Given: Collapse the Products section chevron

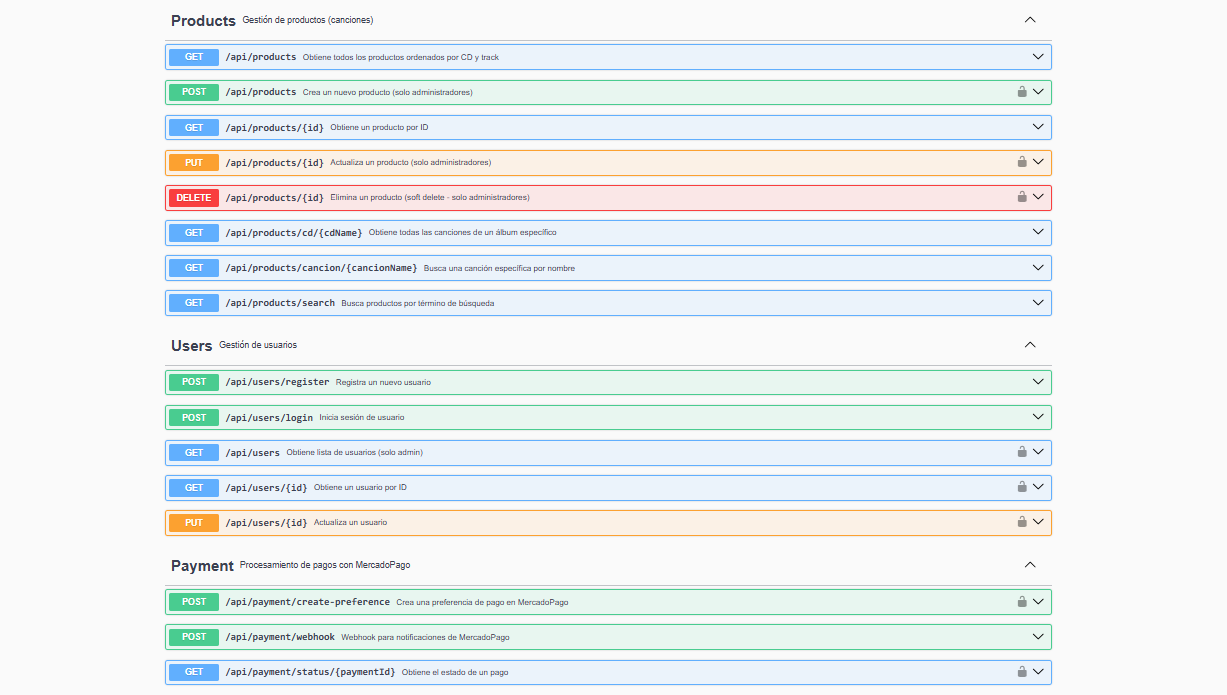Looking at the screenshot, I should (x=1030, y=20).
